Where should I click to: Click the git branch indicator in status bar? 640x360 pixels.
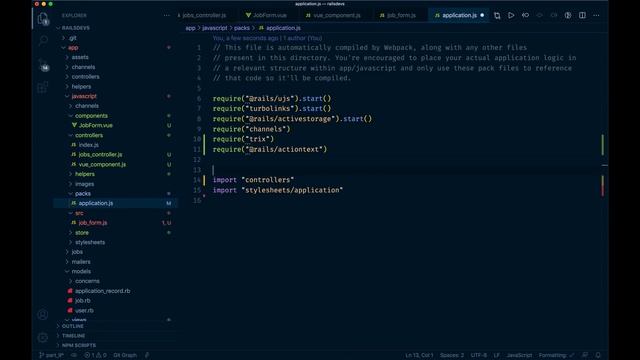51,355
